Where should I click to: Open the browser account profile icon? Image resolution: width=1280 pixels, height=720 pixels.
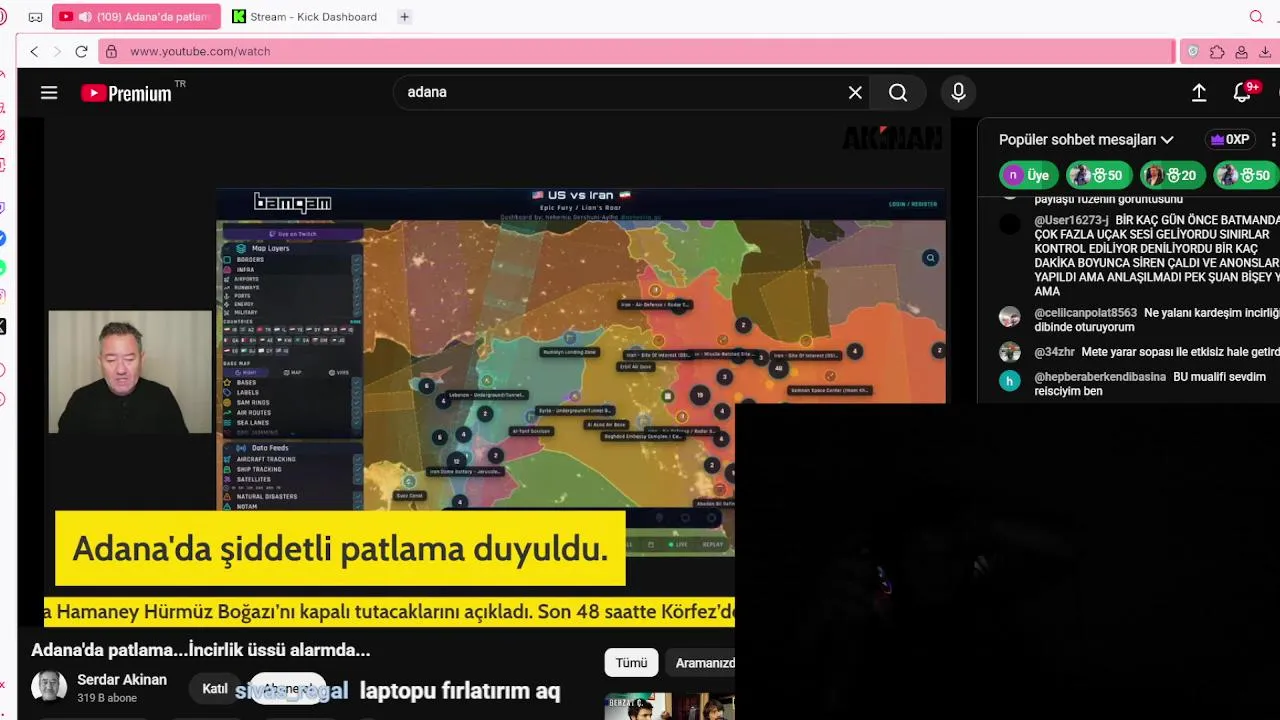tap(1241, 52)
